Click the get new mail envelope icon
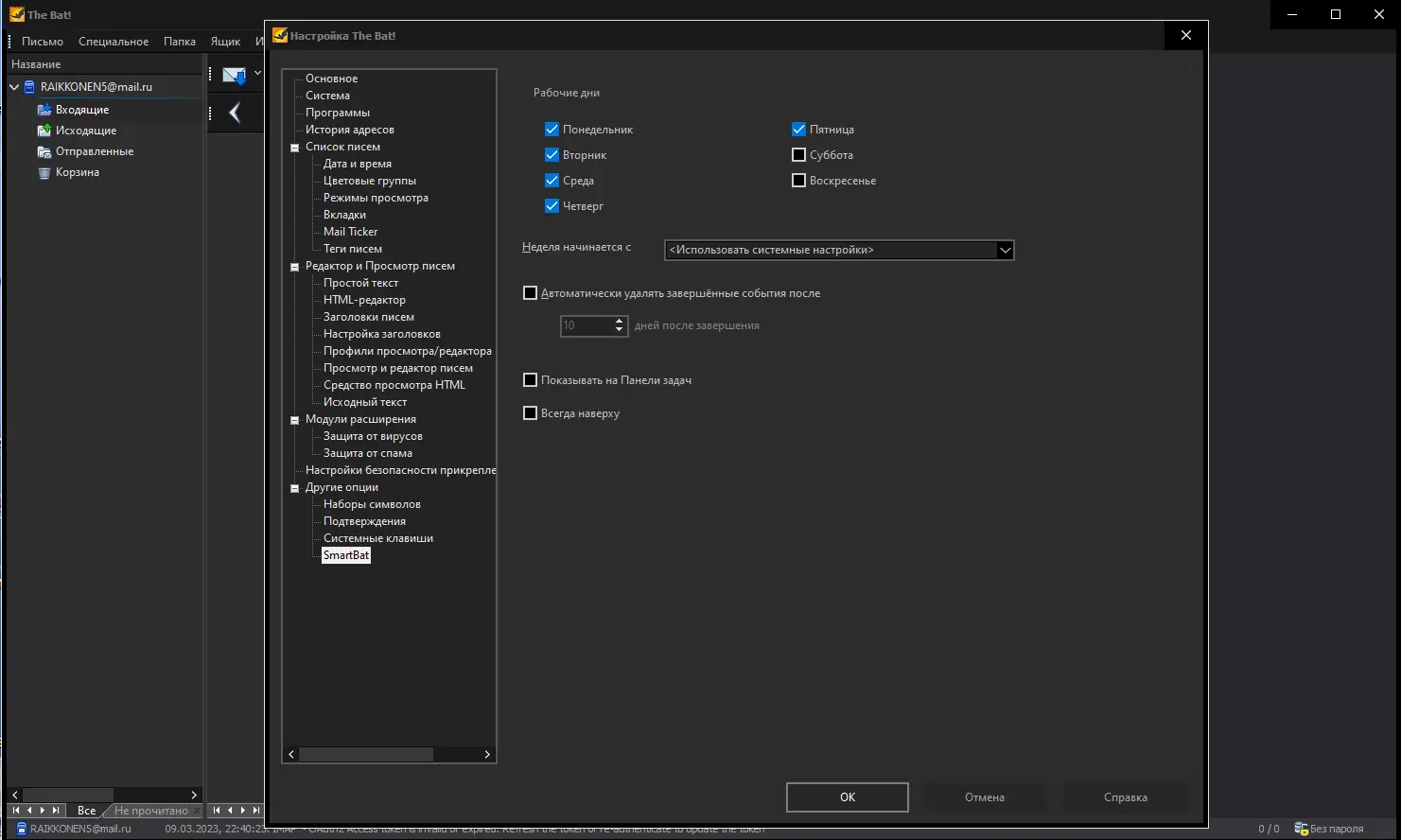Image resolution: width=1401 pixels, height=840 pixels. tap(234, 75)
